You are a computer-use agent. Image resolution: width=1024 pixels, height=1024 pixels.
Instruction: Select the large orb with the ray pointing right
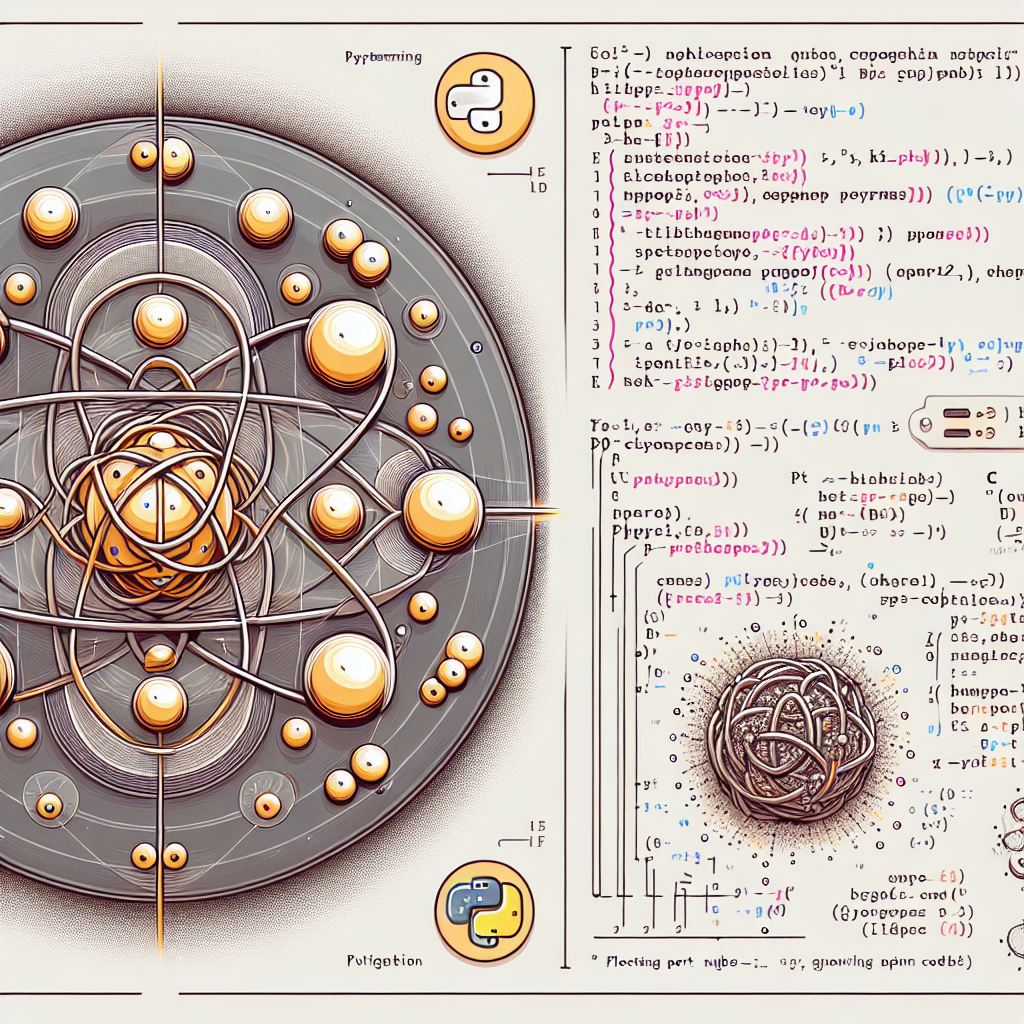click(443, 511)
